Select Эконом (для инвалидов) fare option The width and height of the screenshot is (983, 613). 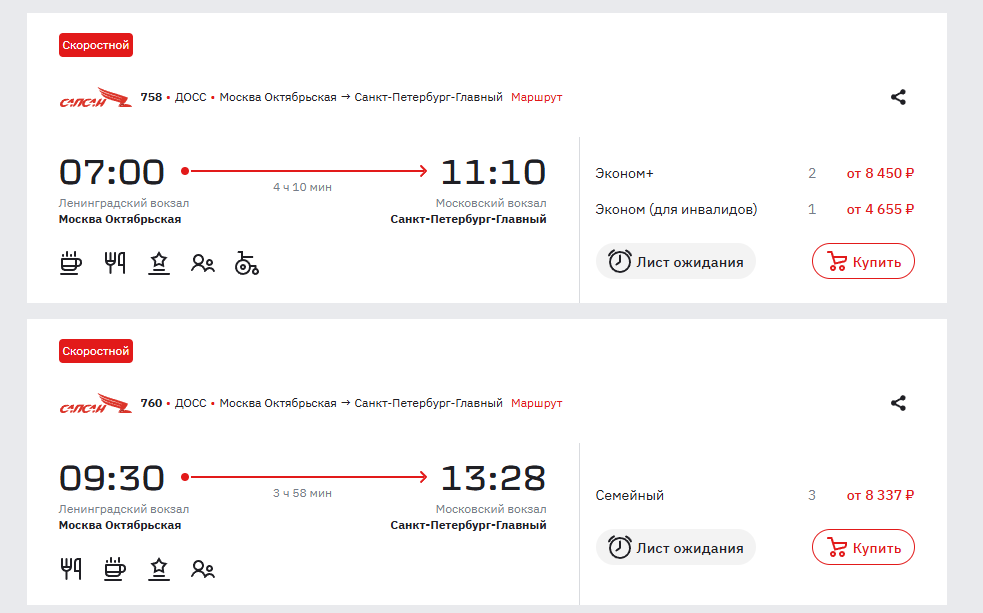tap(755, 209)
